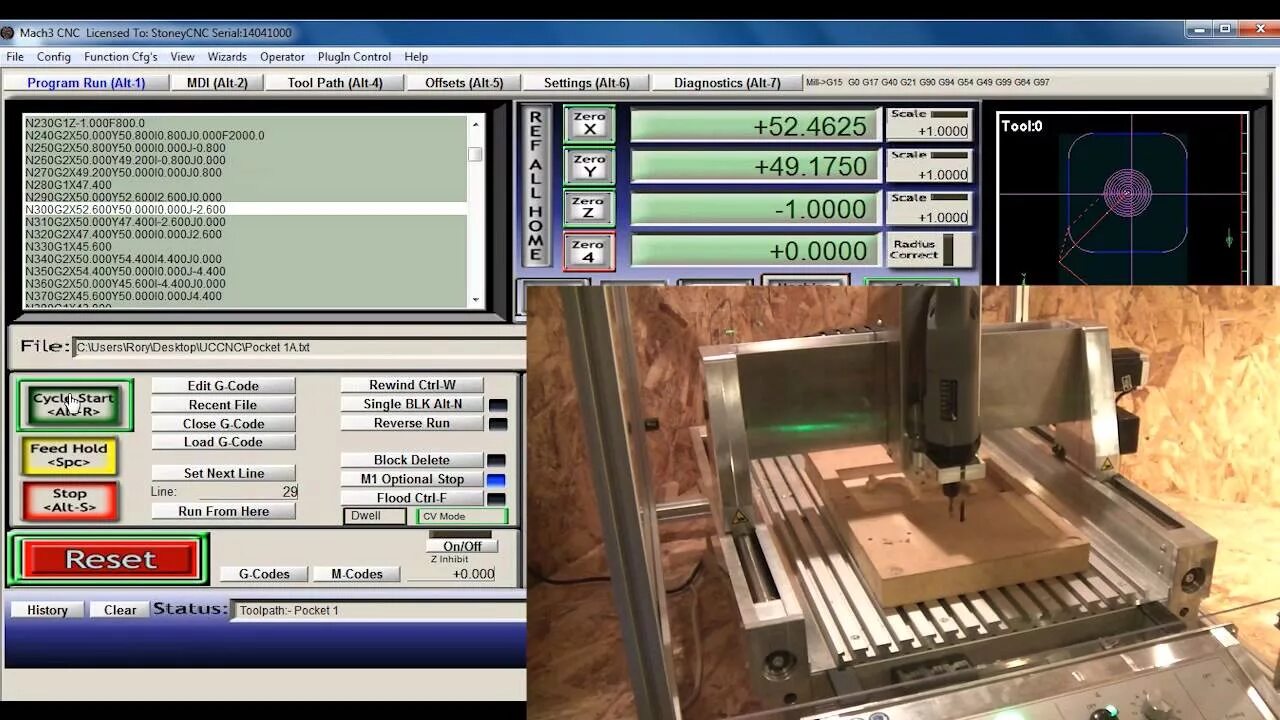
Task: Click the X axis DRO value +52.4625
Action: pos(754,126)
